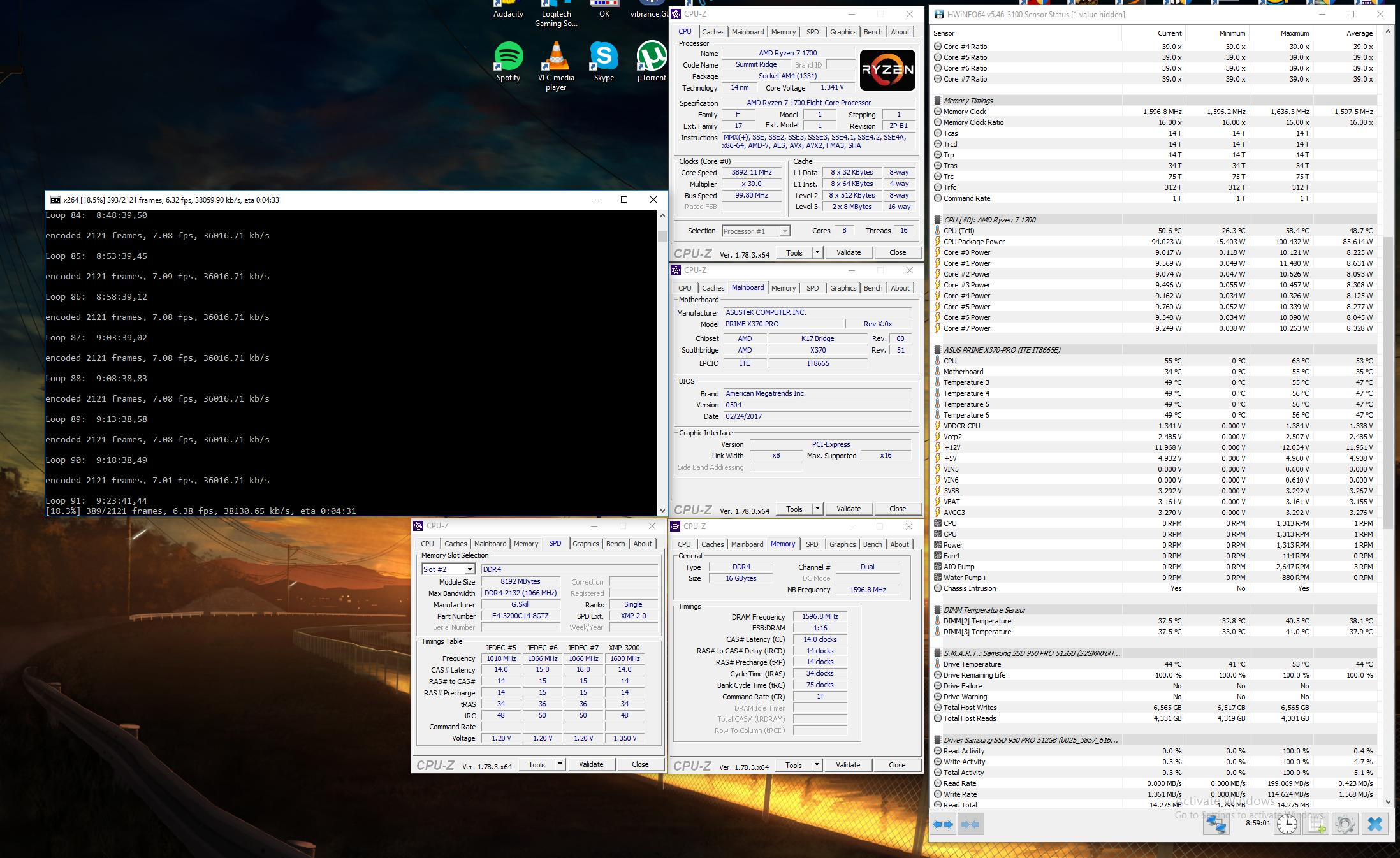
Task: Open About tab in Mainboard CPU-Z window
Action: click(900, 288)
